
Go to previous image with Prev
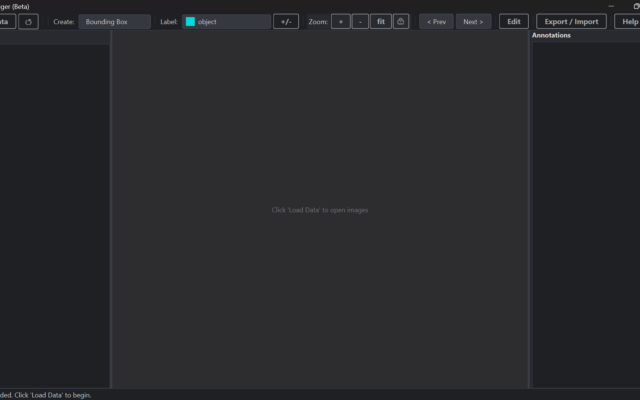(x=436, y=22)
